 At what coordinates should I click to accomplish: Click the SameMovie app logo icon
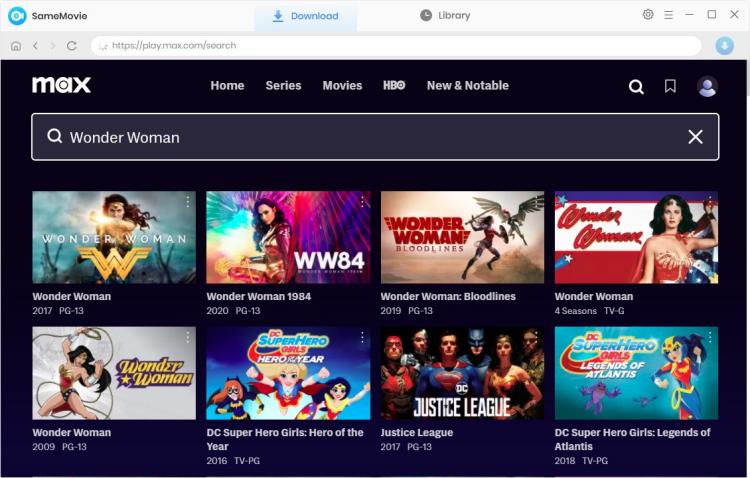coord(17,16)
